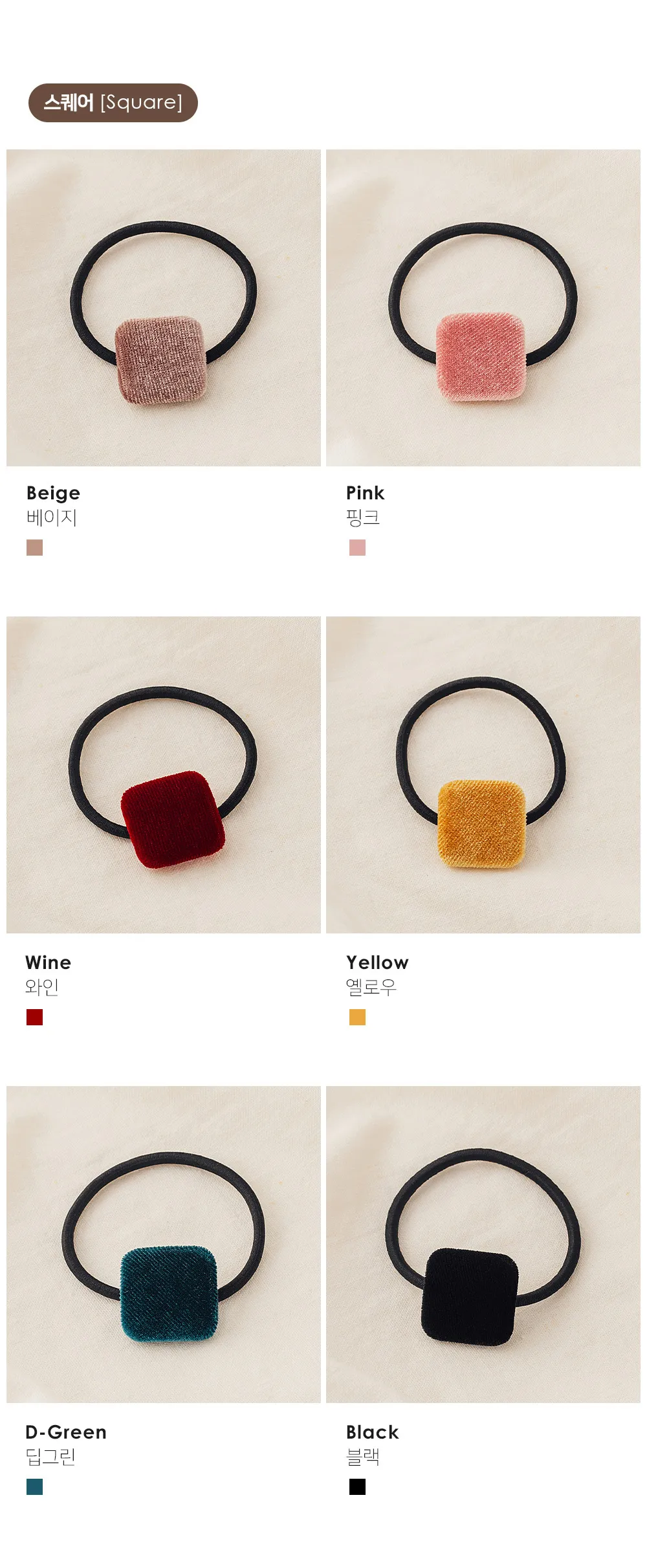Viewport: 647px width, 1568px height.
Task: Click the Beige color name text
Action: click(x=53, y=494)
